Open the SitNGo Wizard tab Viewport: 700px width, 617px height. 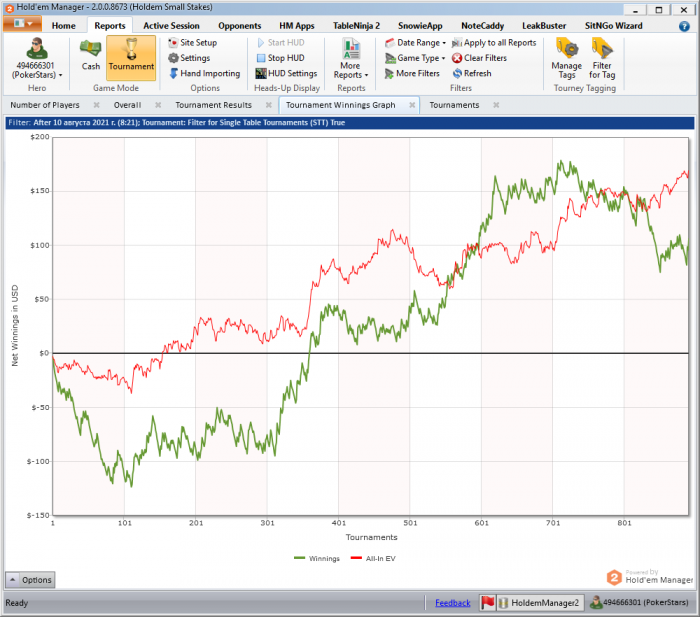[613, 26]
